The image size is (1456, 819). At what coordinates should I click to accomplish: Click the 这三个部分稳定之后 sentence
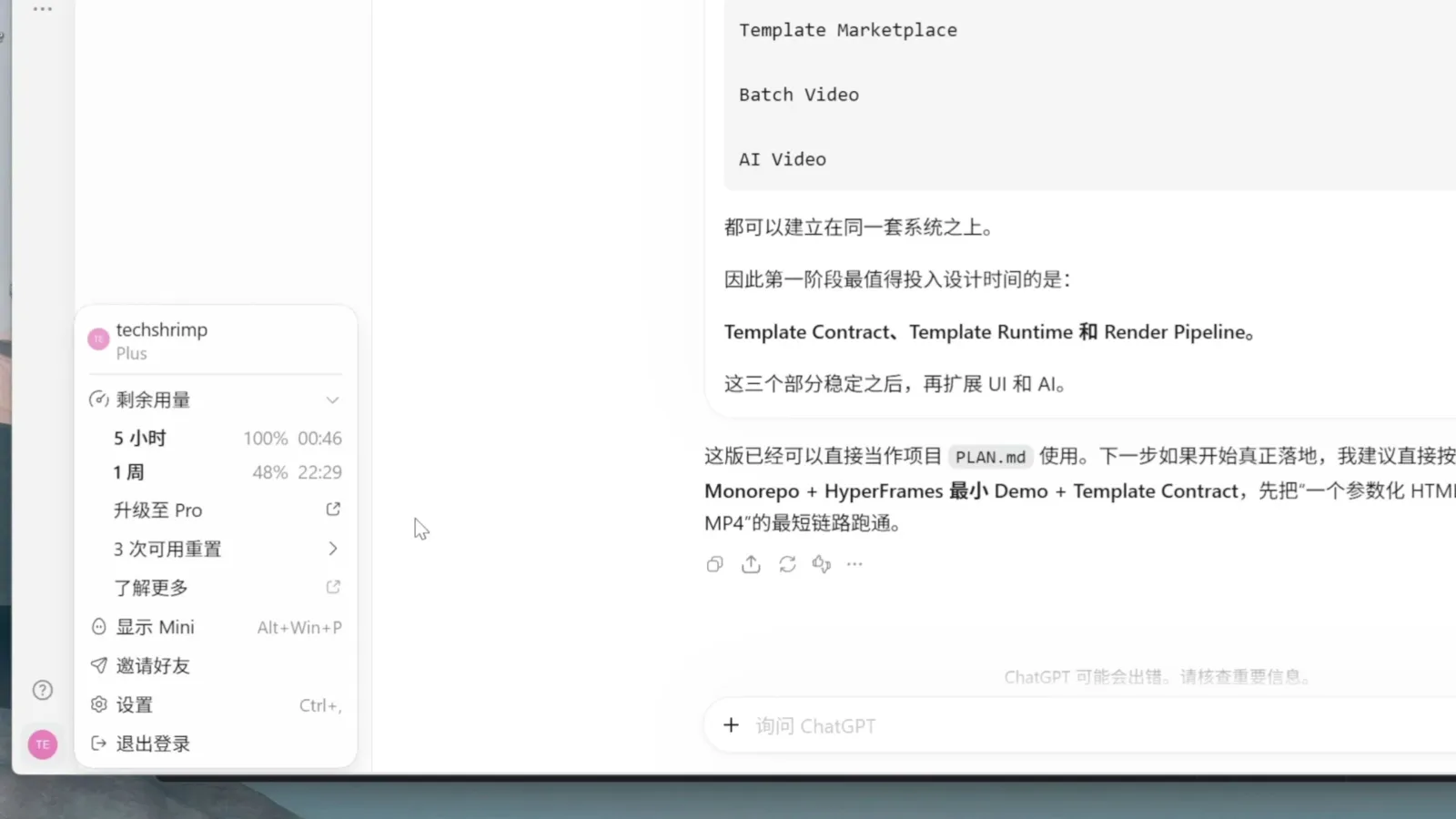[x=895, y=384]
